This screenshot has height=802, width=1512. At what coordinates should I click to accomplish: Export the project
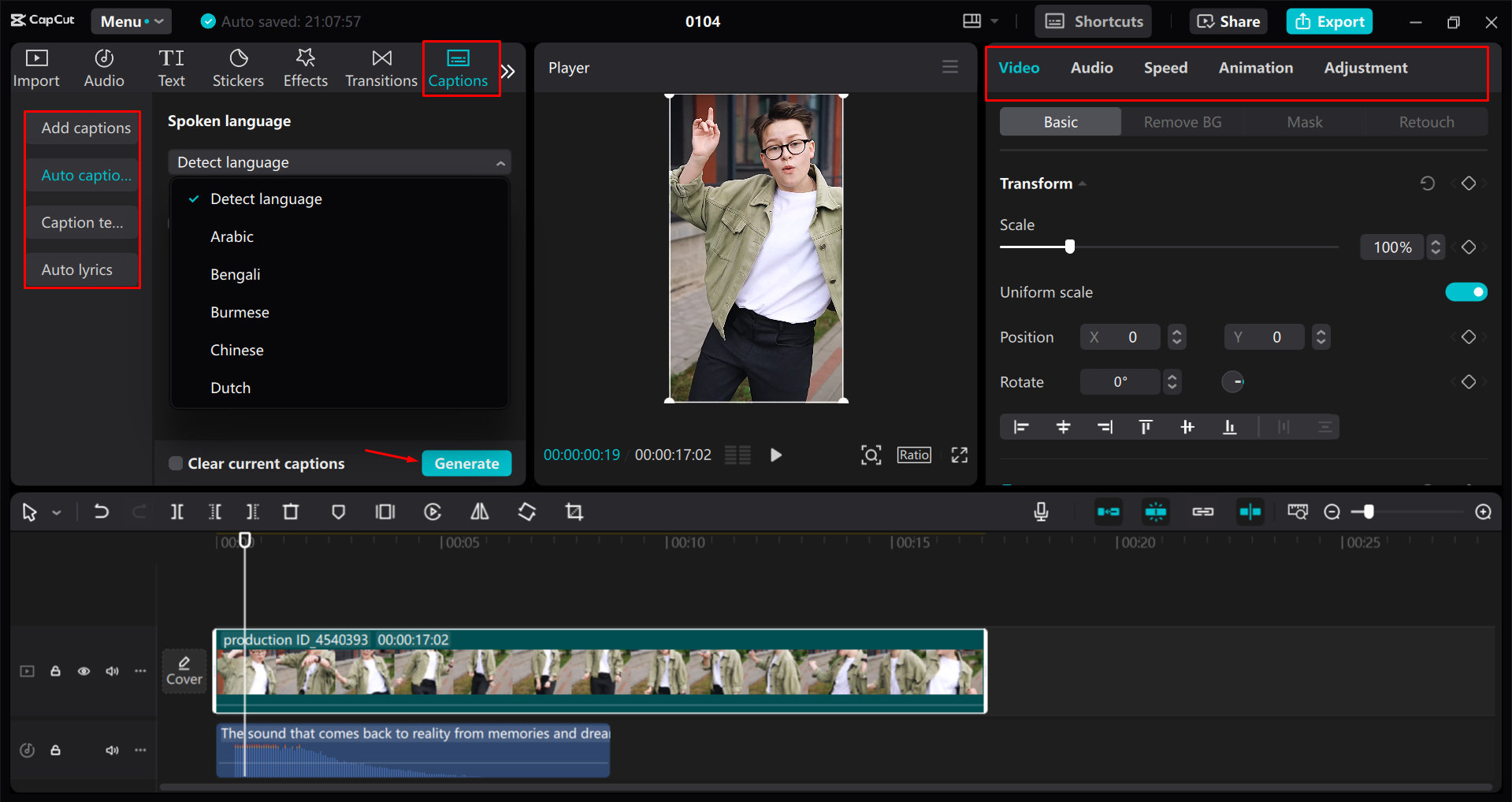click(x=1328, y=20)
